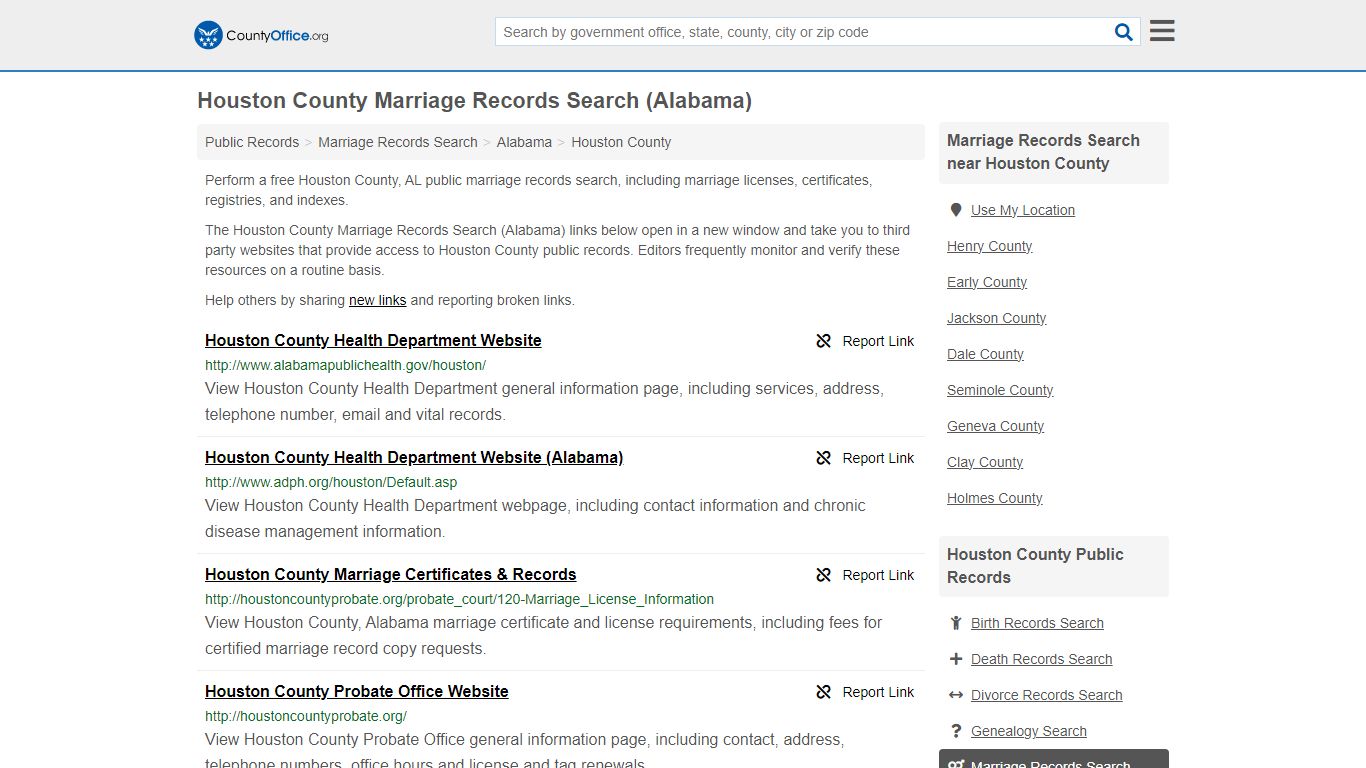
Task: Click the CountyOffice.org logo
Action: coord(261,35)
